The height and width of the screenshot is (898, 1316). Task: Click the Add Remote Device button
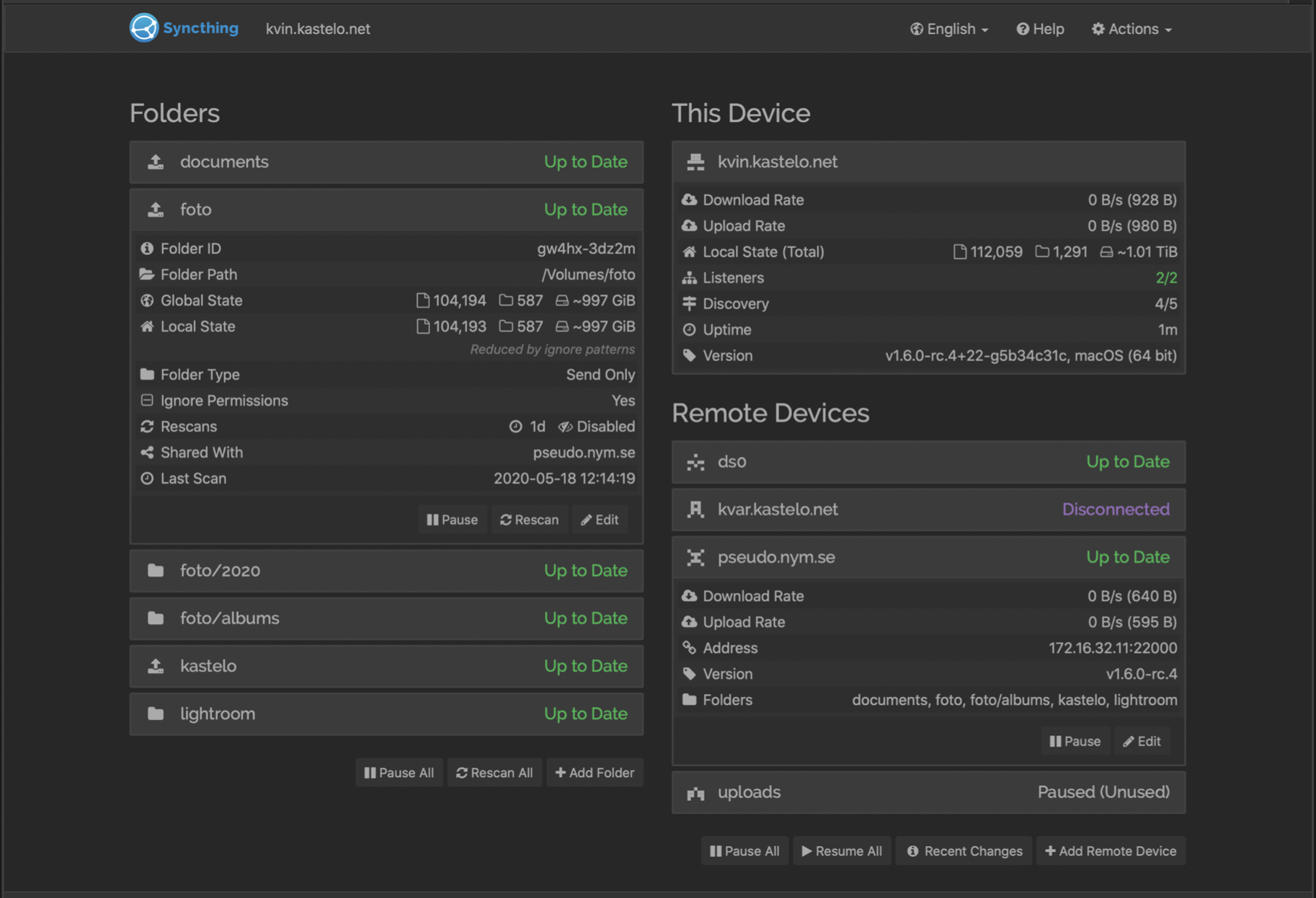pyautogui.click(x=1111, y=851)
